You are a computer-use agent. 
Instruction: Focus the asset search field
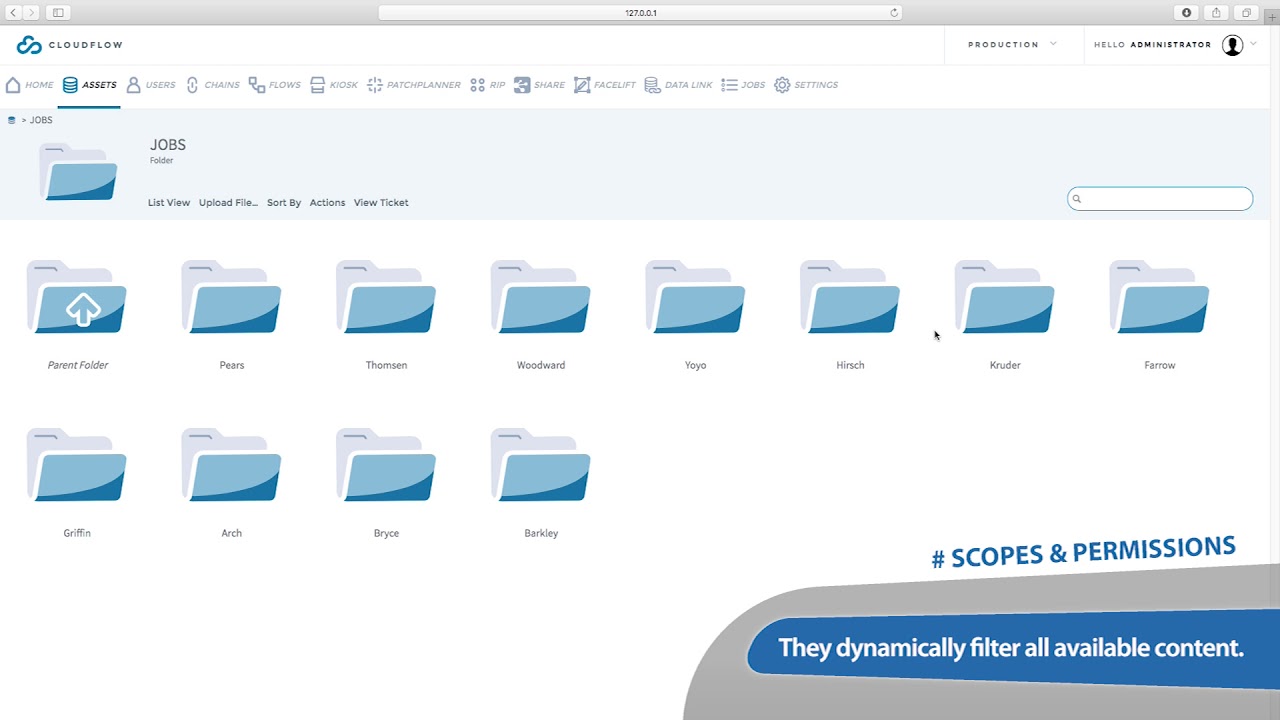[x=1160, y=199]
